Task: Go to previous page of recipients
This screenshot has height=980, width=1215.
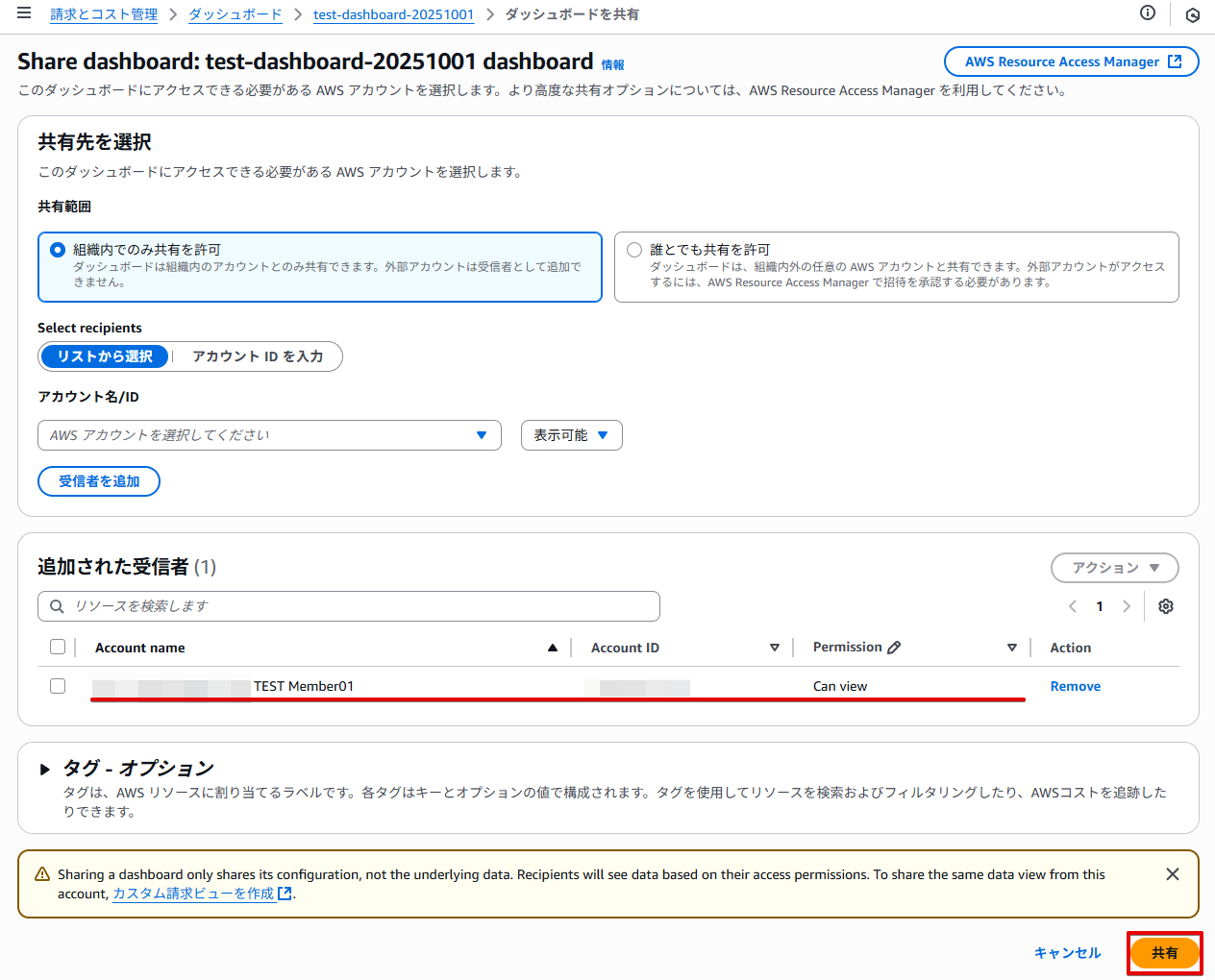Action: [1073, 606]
